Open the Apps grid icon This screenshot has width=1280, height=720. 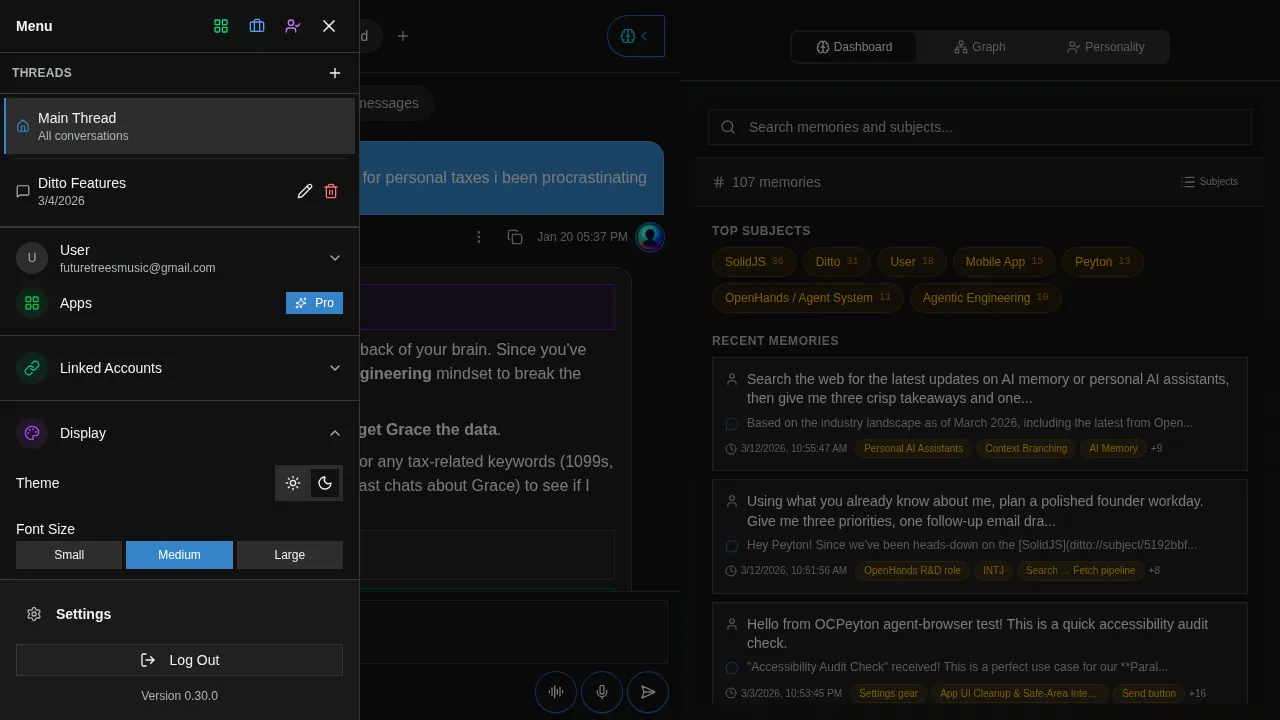point(221,26)
